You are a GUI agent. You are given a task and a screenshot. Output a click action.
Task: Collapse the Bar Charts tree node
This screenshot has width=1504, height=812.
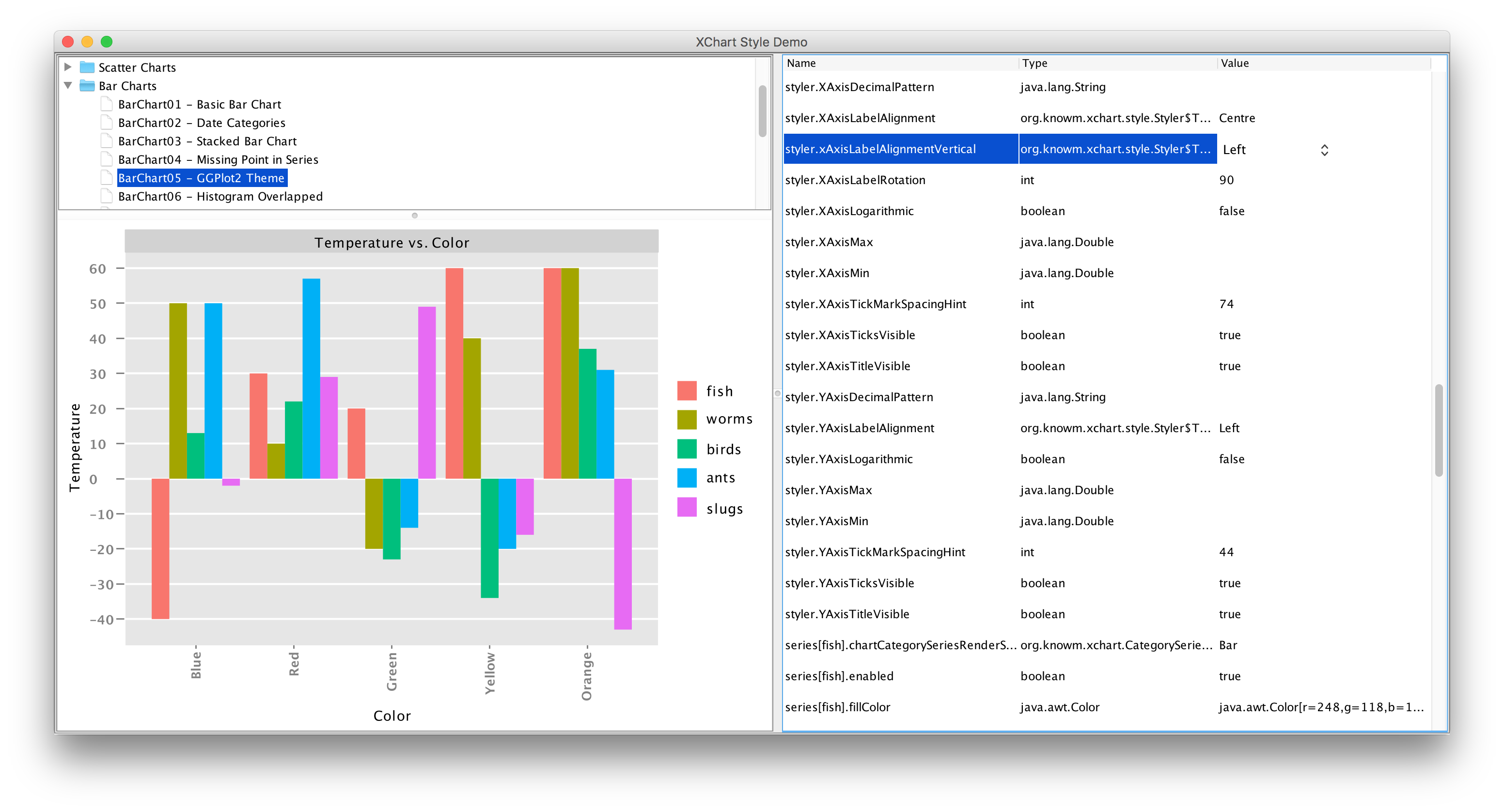[67, 86]
